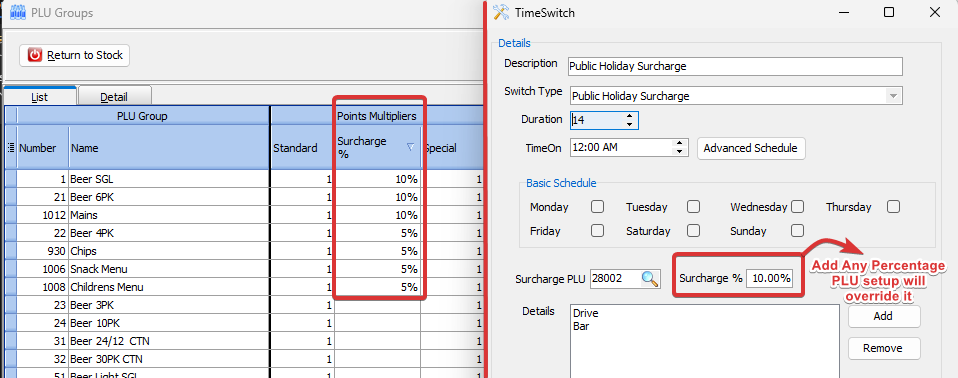Click the TimeSwitch tools icon in title bar
Image resolution: width=958 pixels, height=378 pixels.
click(501, 12)
